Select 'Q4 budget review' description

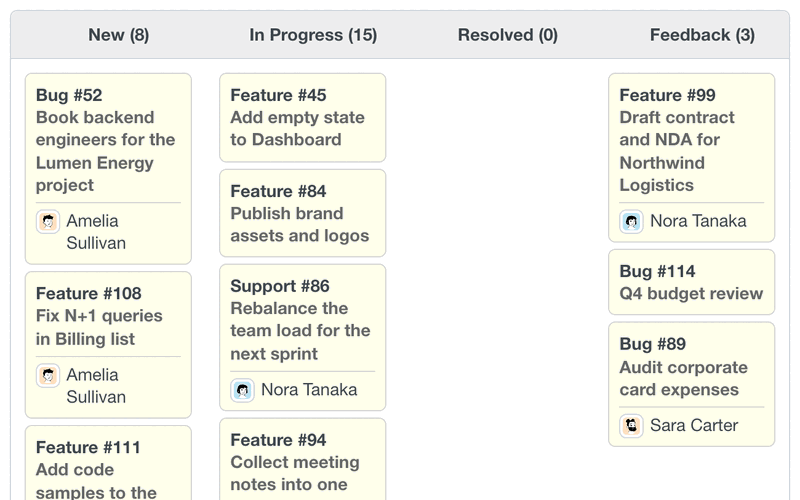691,294
